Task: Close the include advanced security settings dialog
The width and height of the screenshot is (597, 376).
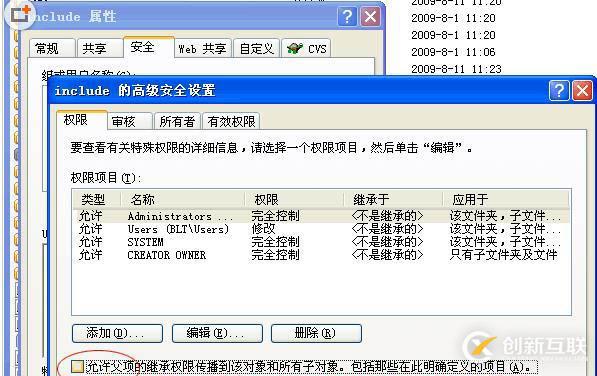Action: pos(583,91)
